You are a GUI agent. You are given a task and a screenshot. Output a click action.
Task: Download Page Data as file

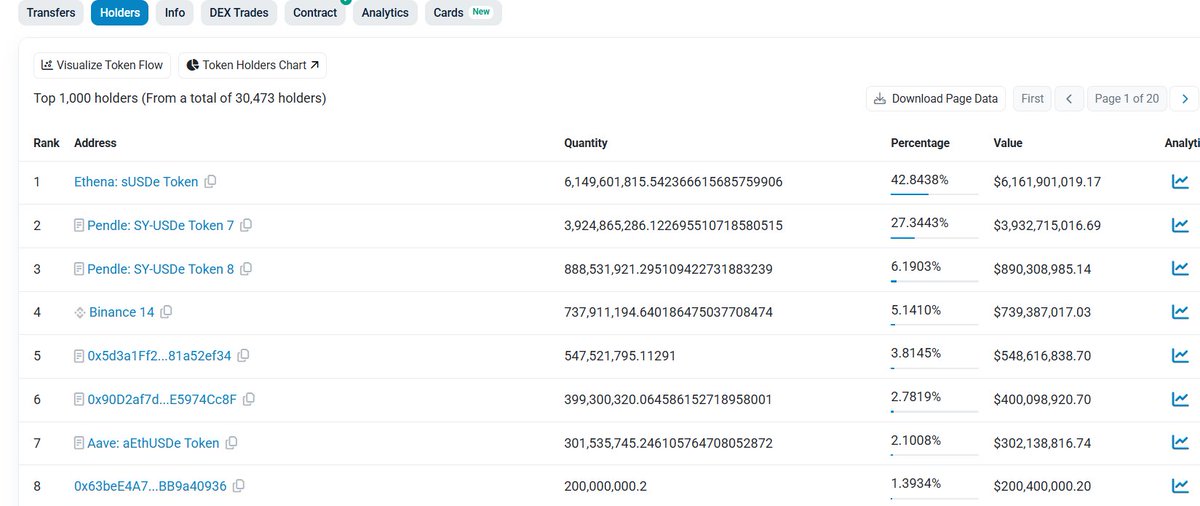[936, 98]
